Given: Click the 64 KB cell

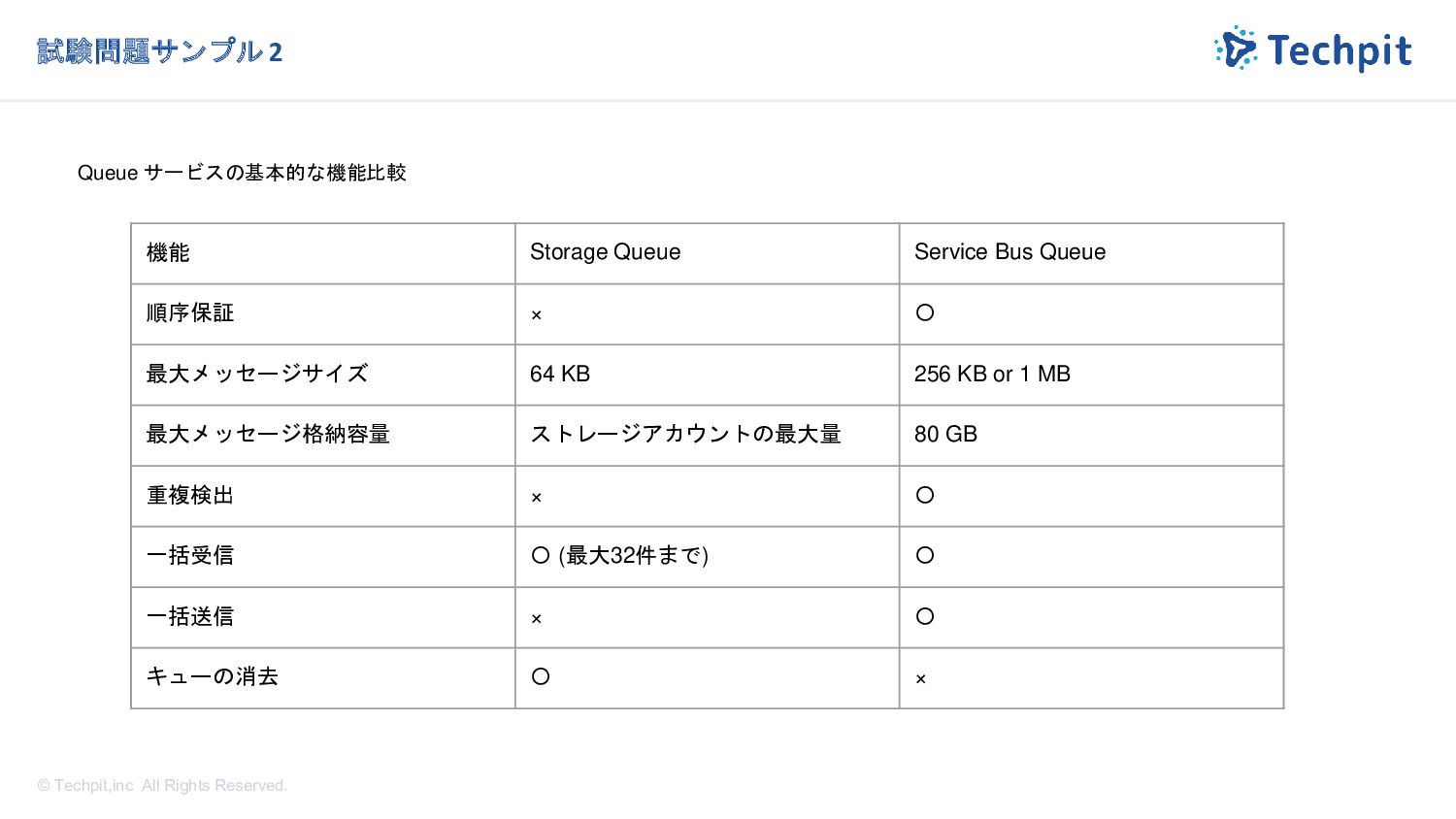Looking at the screenshot, I should (707, 375).
